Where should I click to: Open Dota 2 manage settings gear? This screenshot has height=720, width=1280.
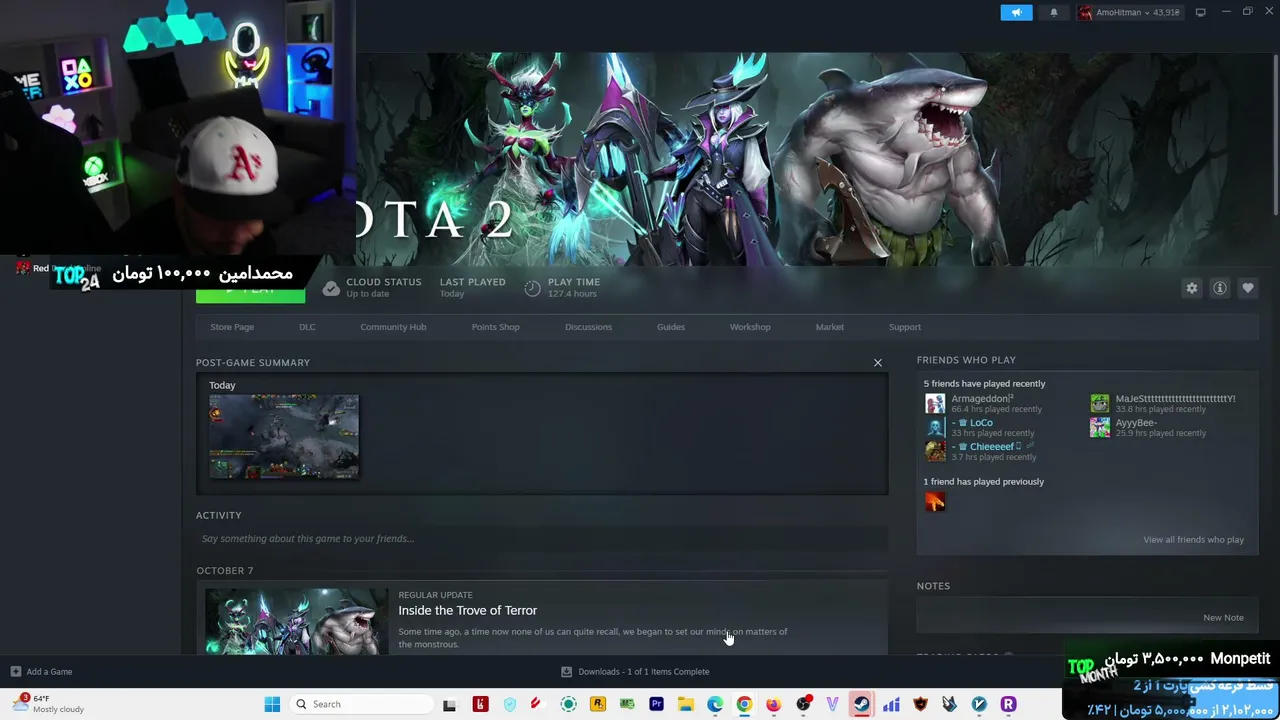tap(1191, 288)
